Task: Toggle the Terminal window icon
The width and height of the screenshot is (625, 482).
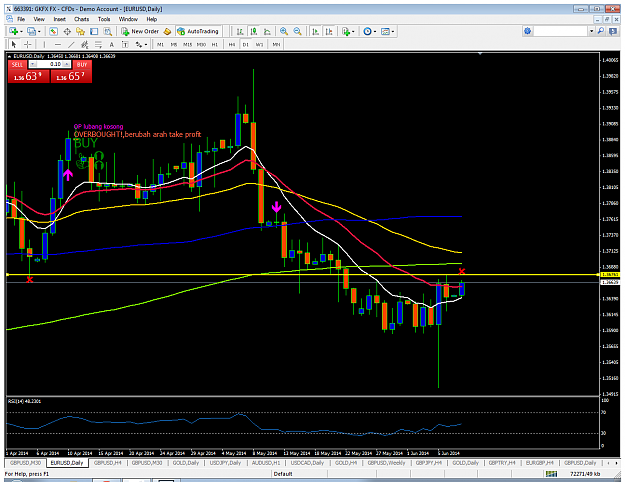Action: [94, 31]
